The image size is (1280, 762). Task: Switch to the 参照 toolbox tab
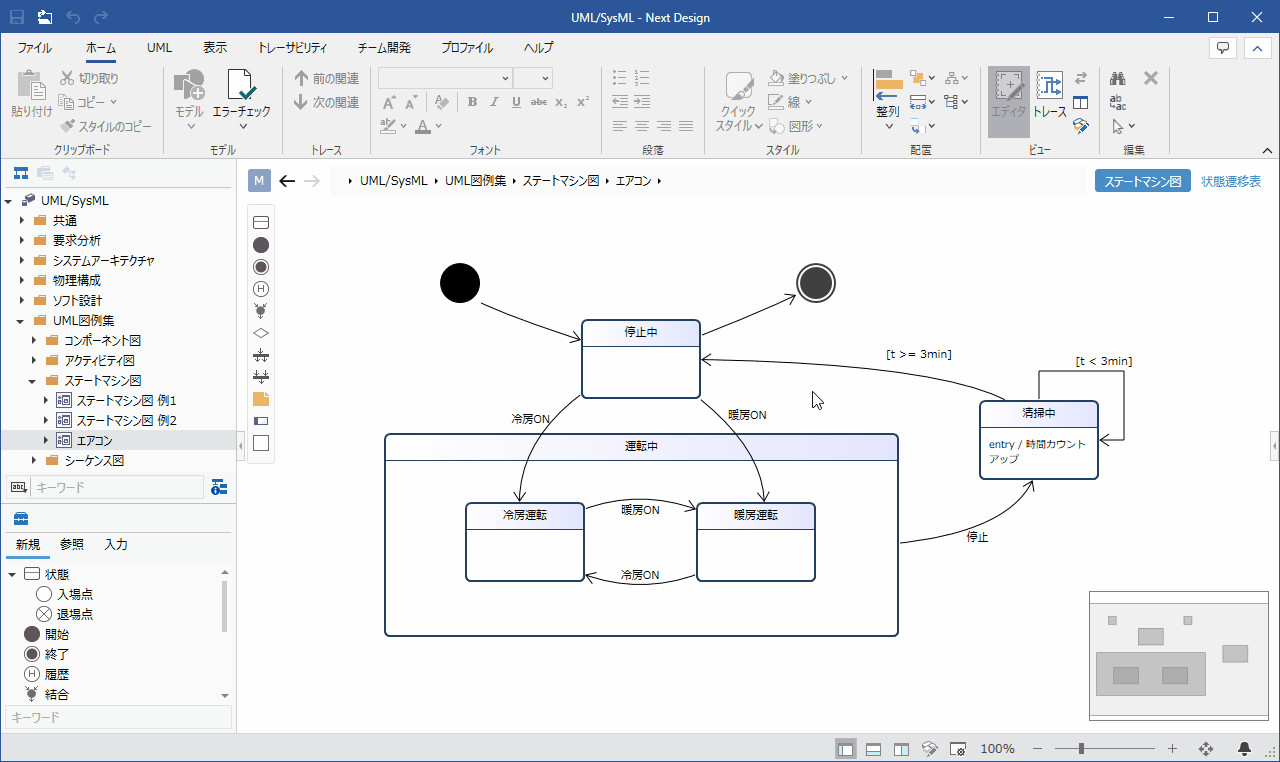pos(72,544)
